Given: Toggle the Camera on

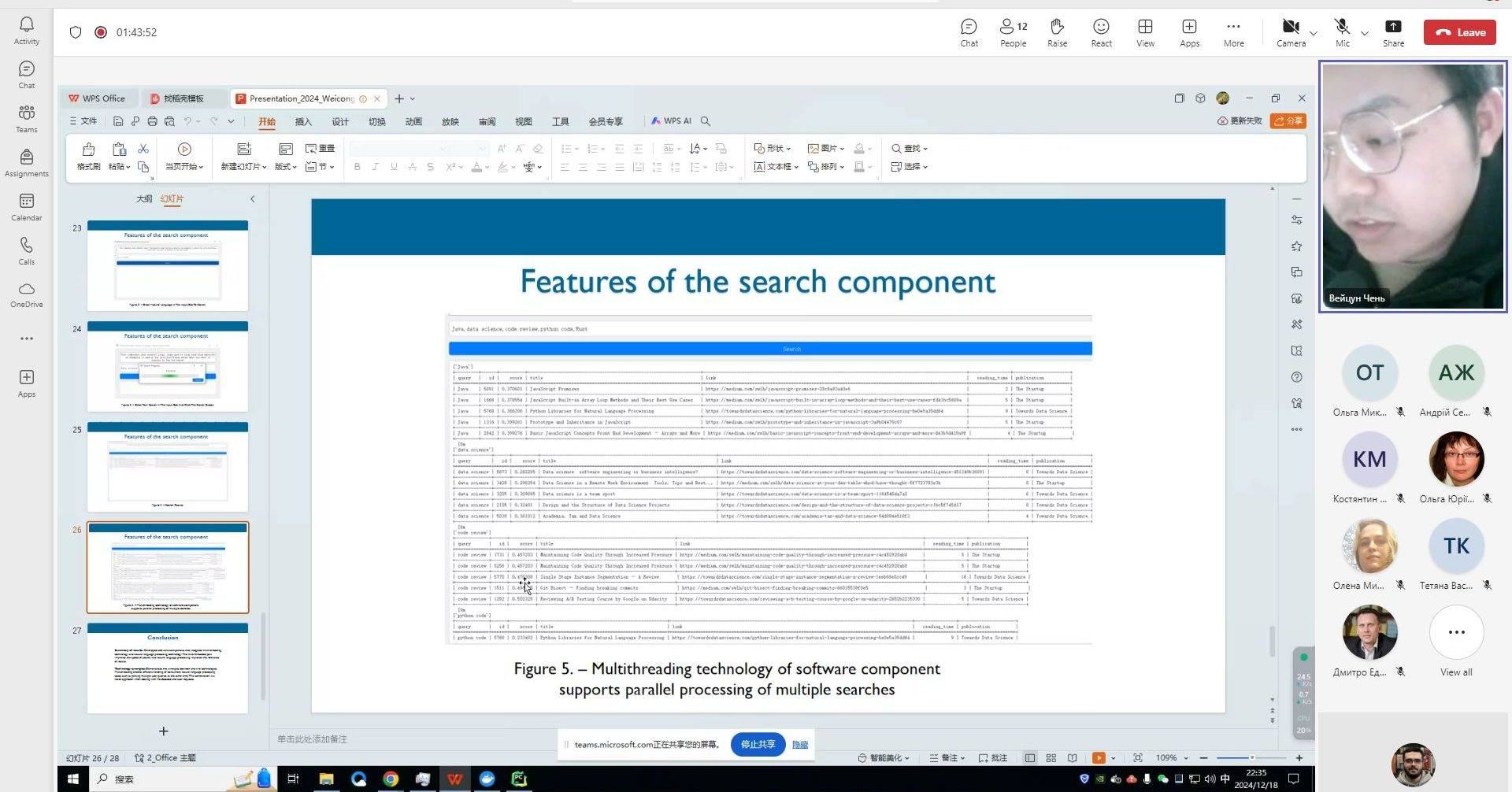Looking at the screenshot, I should click(x=1290, y=32).
